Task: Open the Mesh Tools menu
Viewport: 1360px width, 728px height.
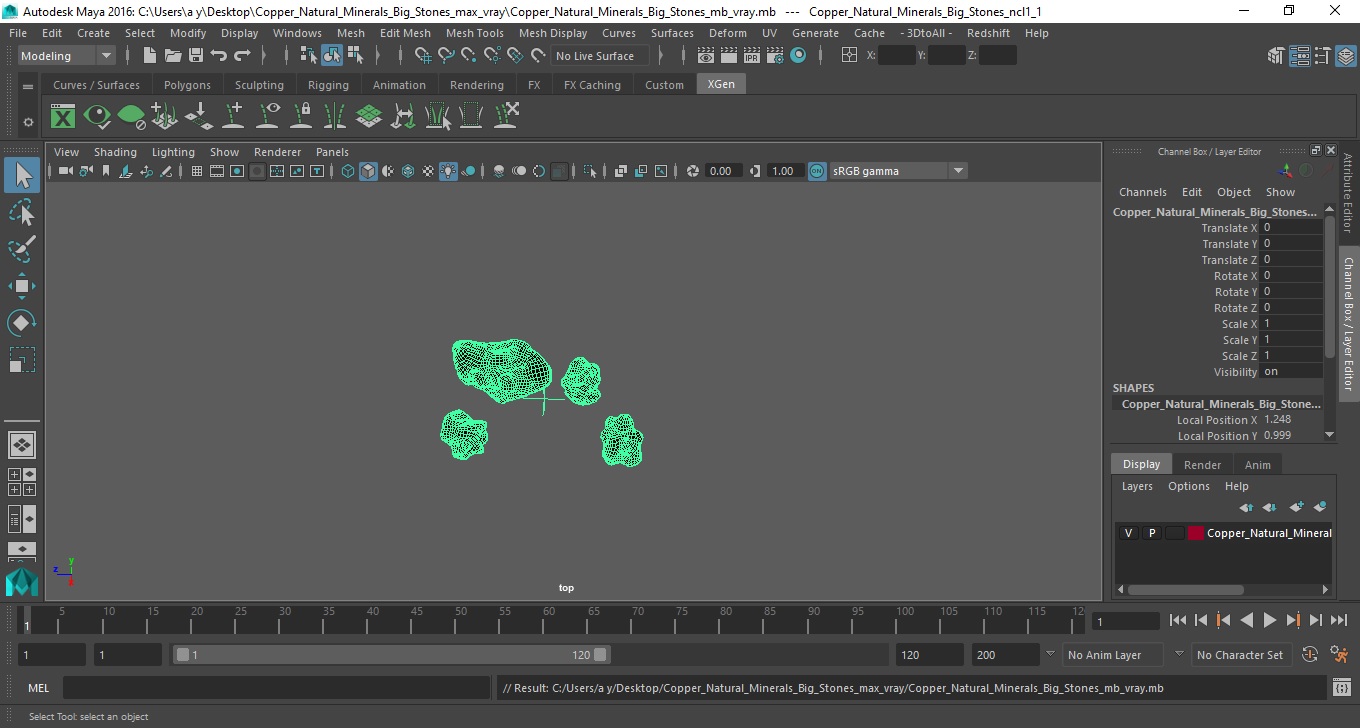Action: tap(475, 33)
